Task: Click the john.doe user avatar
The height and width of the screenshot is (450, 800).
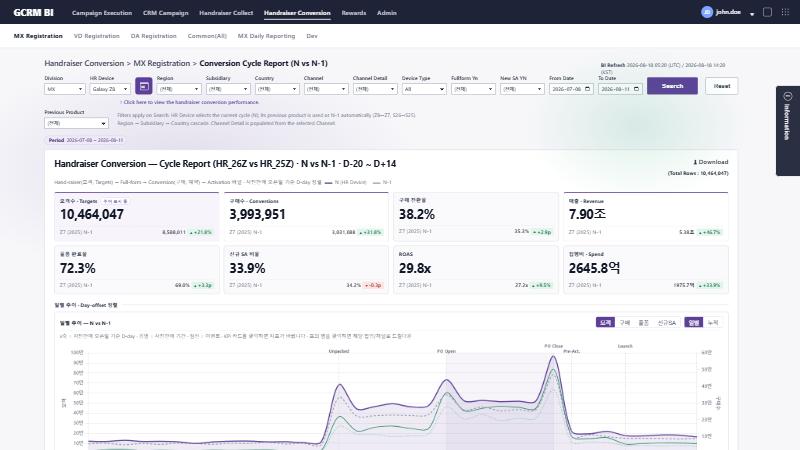Action: (707, 12)
